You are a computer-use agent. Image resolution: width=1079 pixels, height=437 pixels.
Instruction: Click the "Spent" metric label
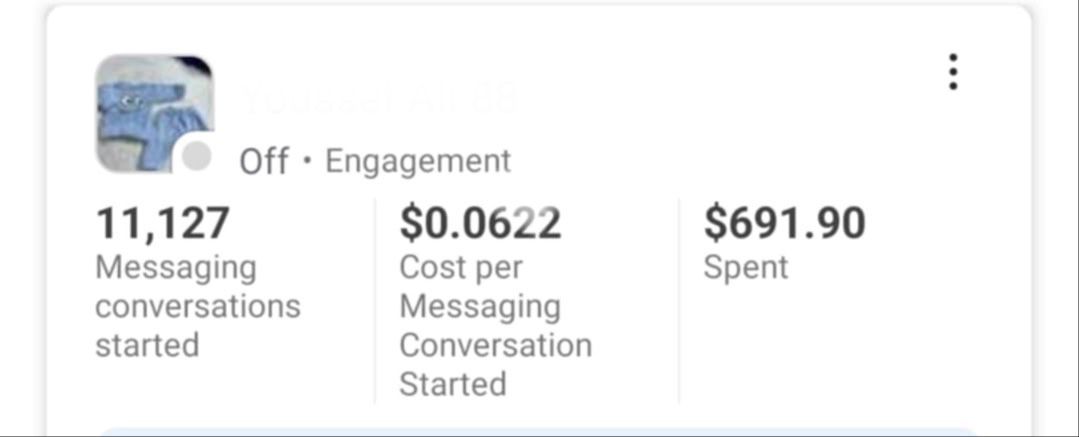click(x=746, y=268)
